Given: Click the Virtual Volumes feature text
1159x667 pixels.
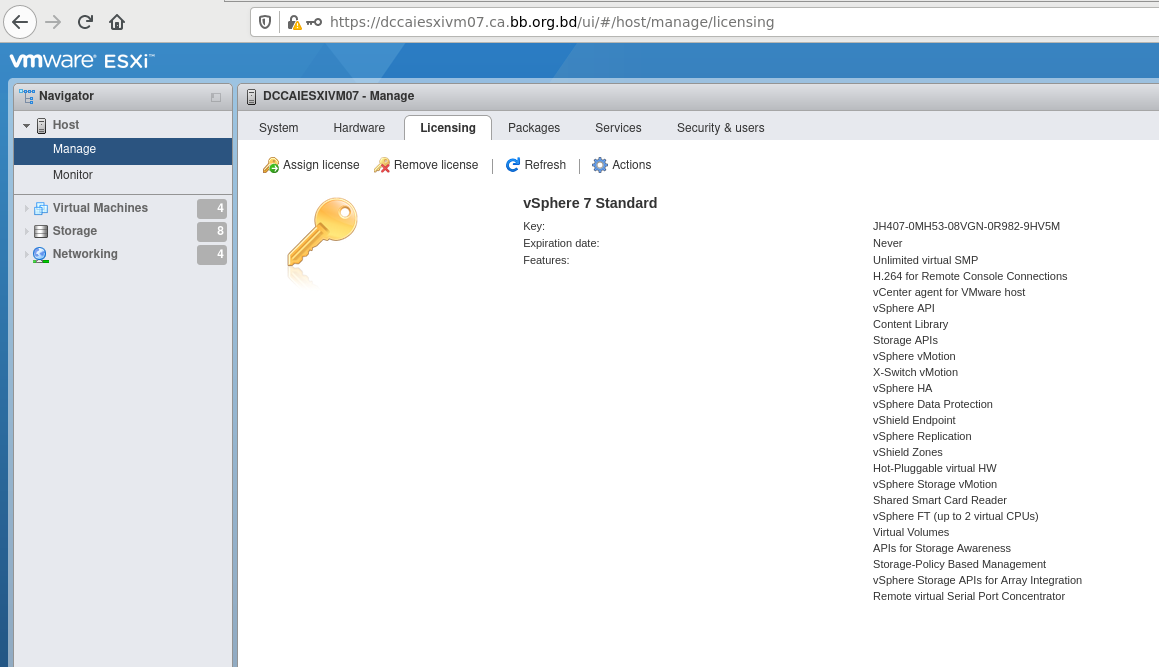Looking at the screenshot, I should pyautogui.click(x=911, y=532).
